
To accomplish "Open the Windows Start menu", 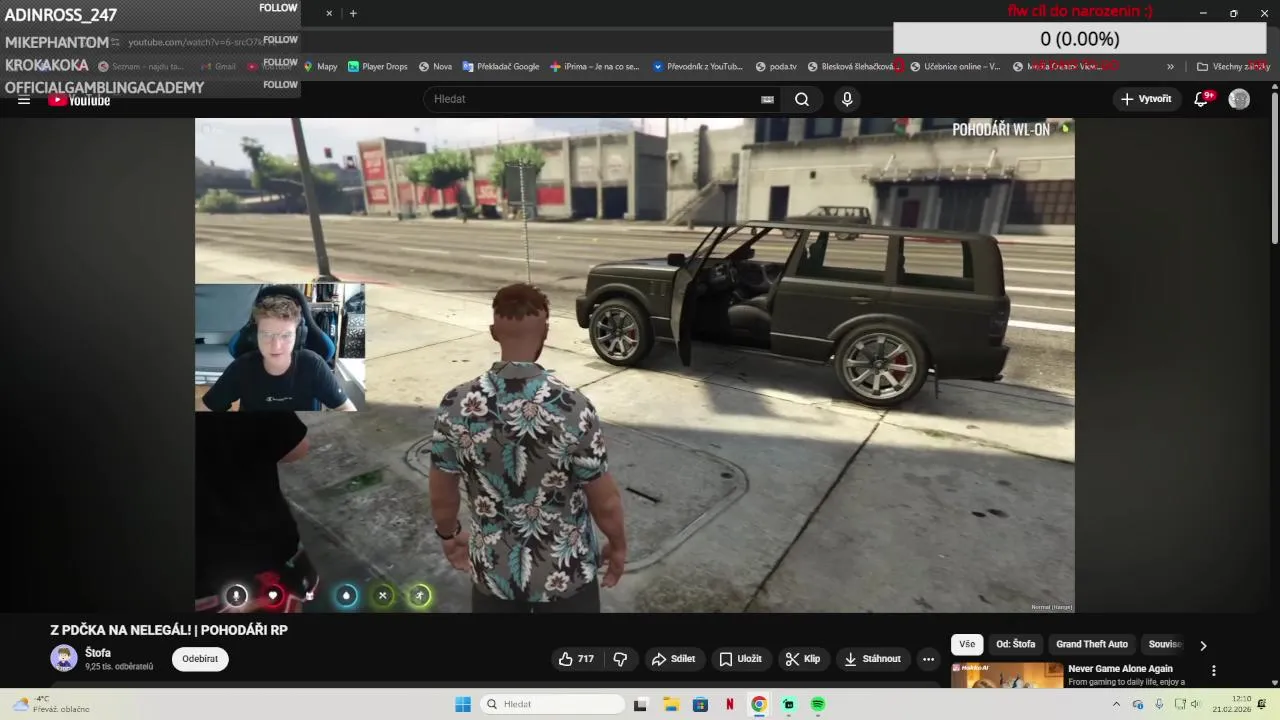I will (x=463, y=704).
